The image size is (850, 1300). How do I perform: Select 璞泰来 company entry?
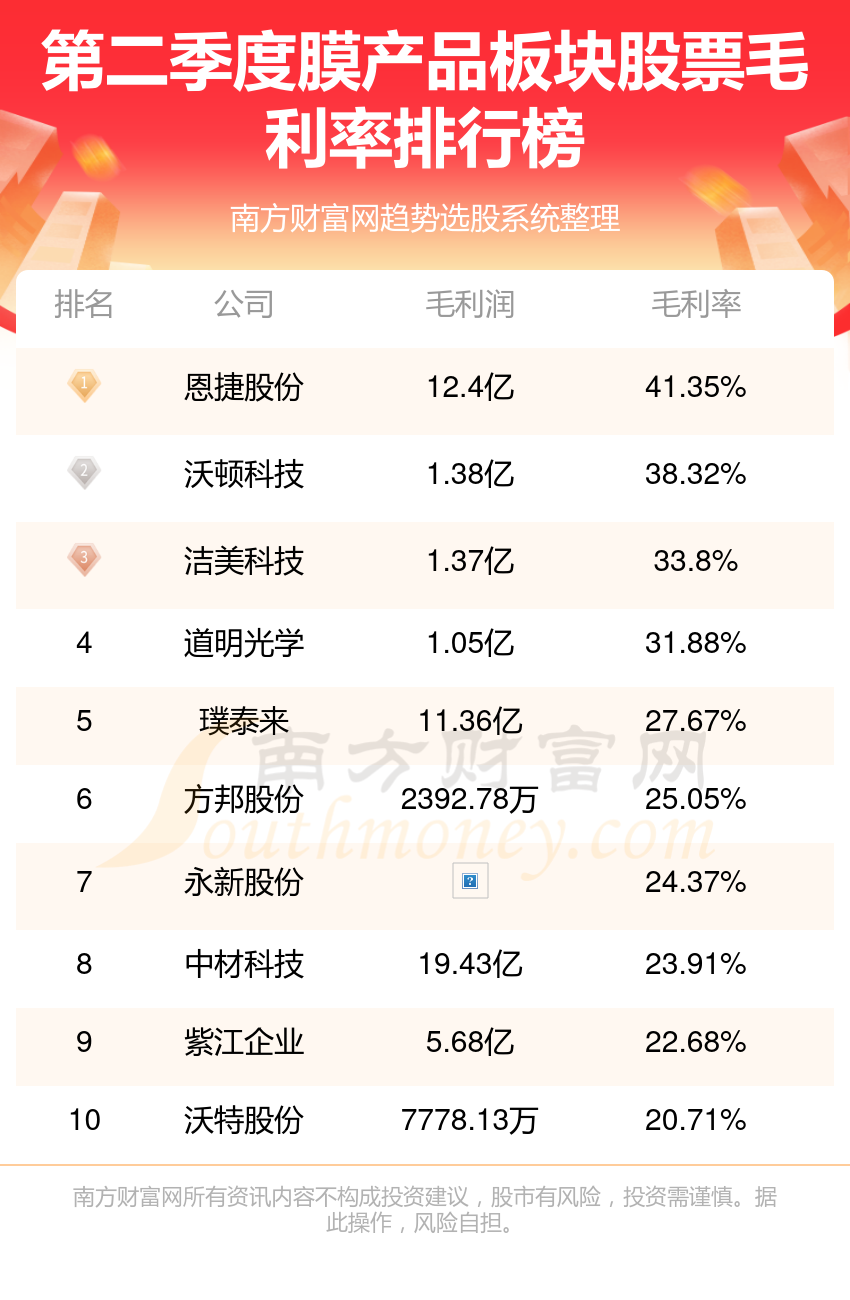point(244,721)
